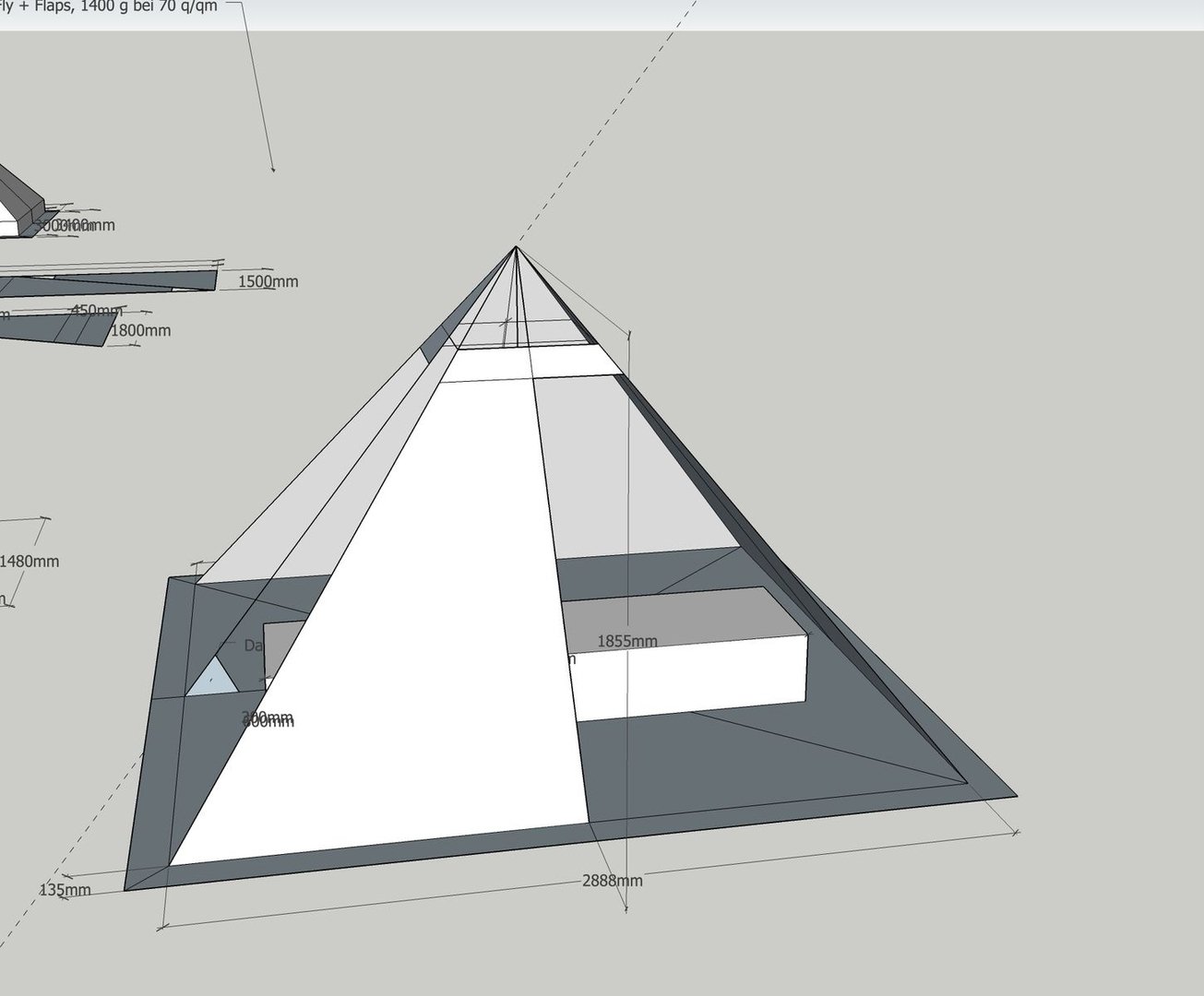Select the 1855mm height dimension text
Screen dimensions: 1204x996
[627, 641]
